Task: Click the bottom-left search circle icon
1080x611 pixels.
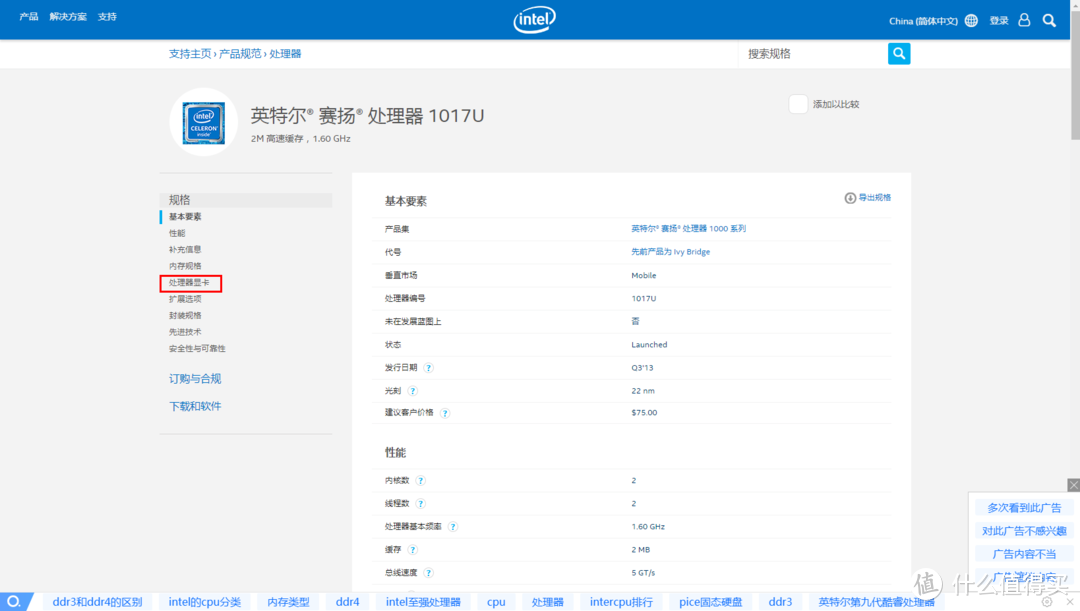Action: [x=14, y=601]
